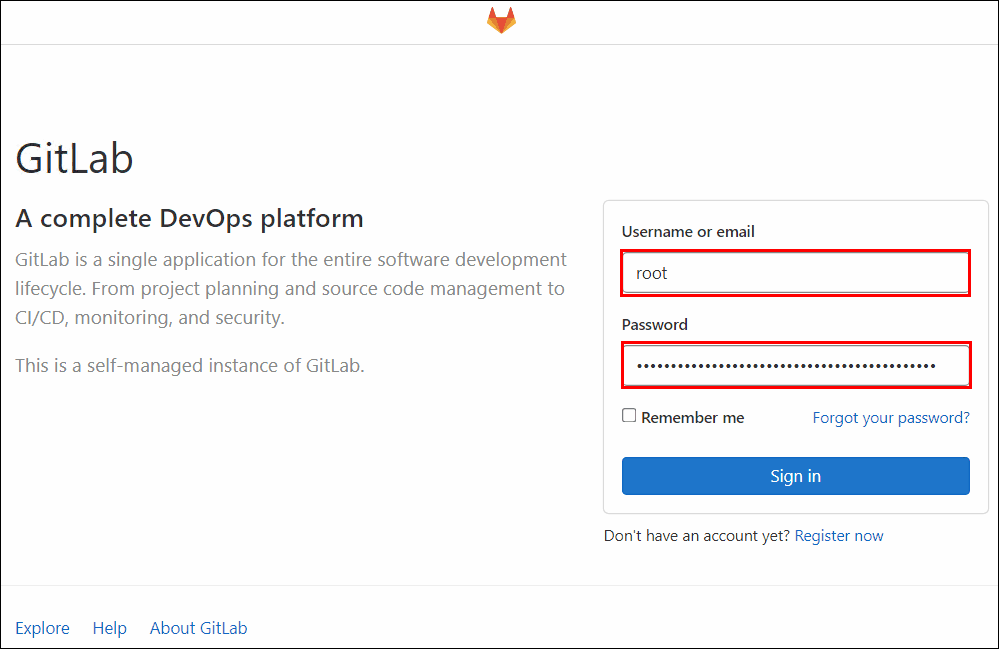Click the 'A complete DevOps platform' heading
999x649 pixels.
tap(189, 218)
